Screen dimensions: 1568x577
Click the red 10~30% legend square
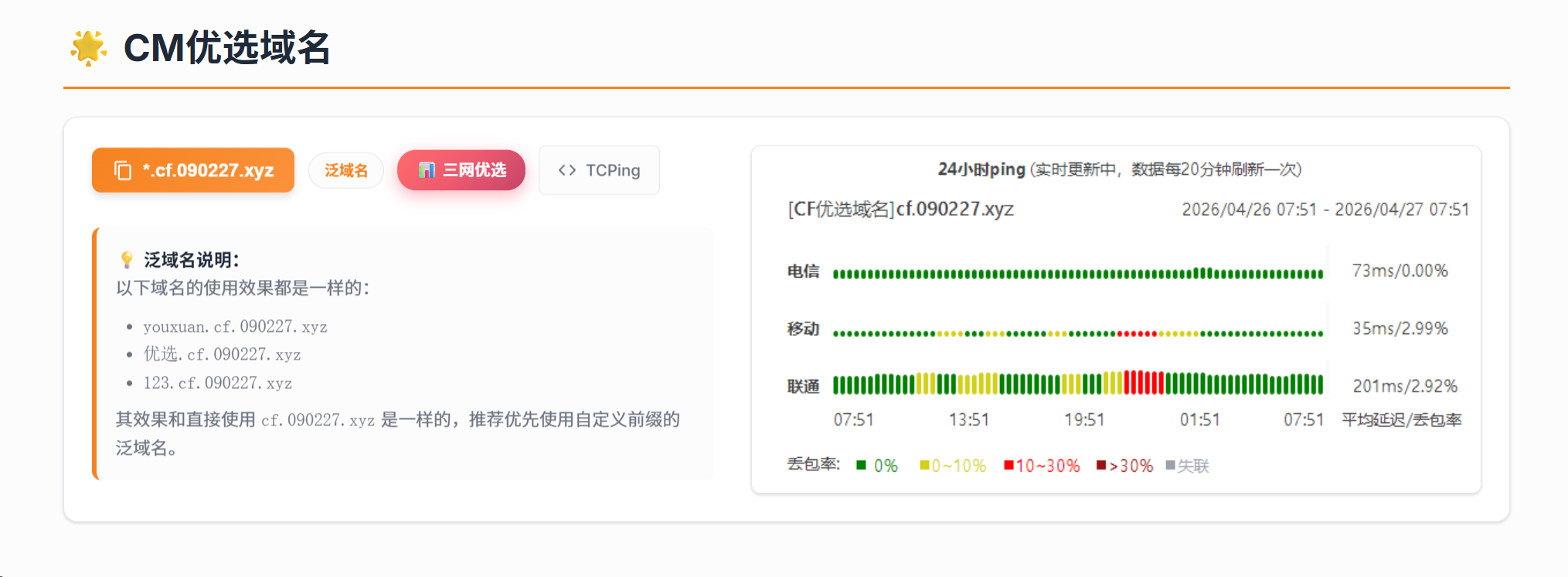1008,465
